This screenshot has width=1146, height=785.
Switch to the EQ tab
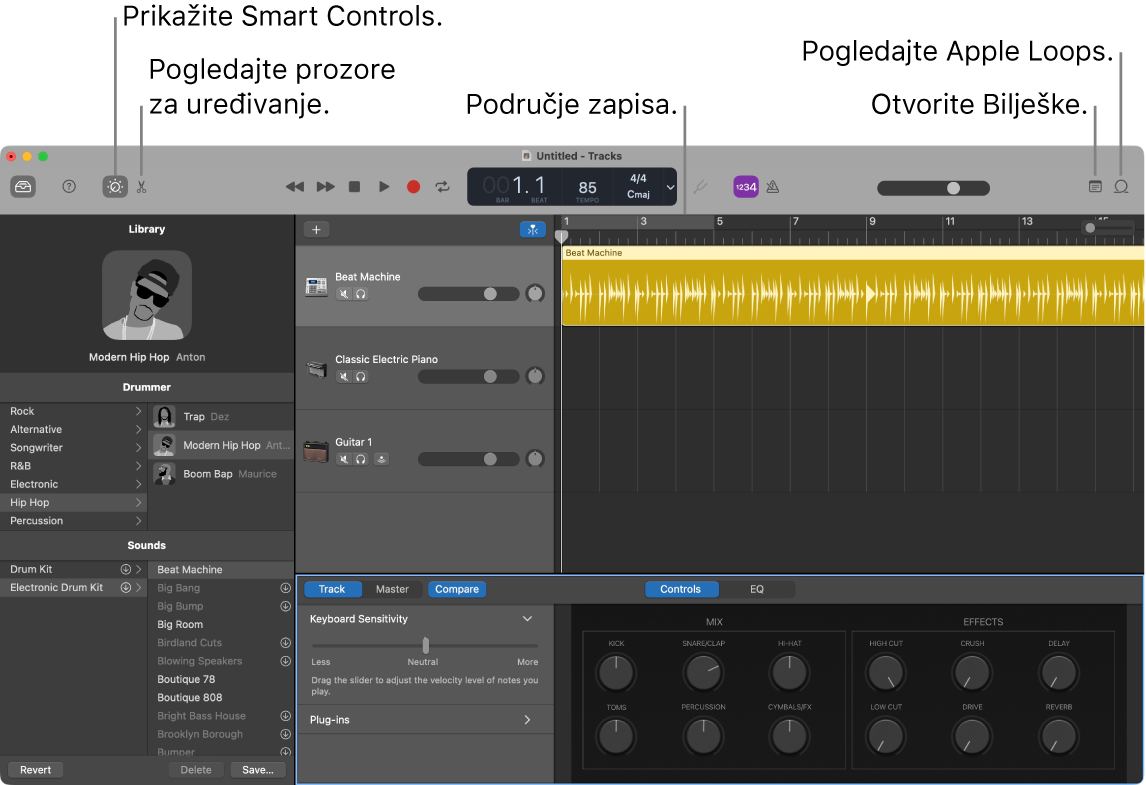coord(756,589)
